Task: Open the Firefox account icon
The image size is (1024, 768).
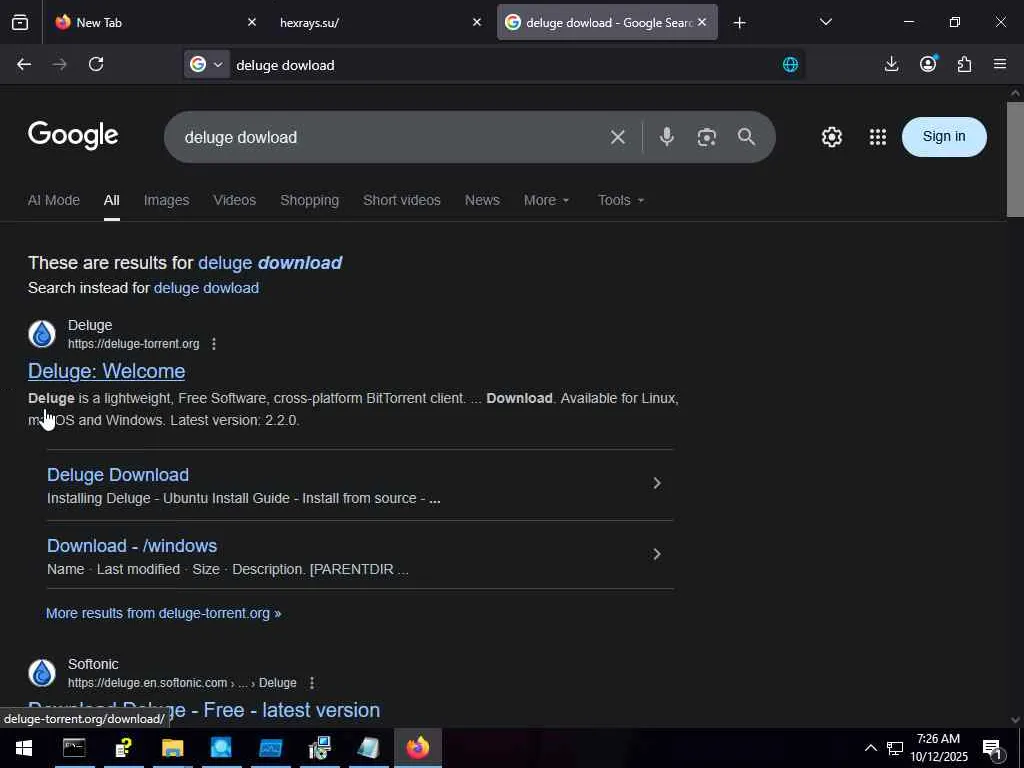Action: tap(928, 63)
